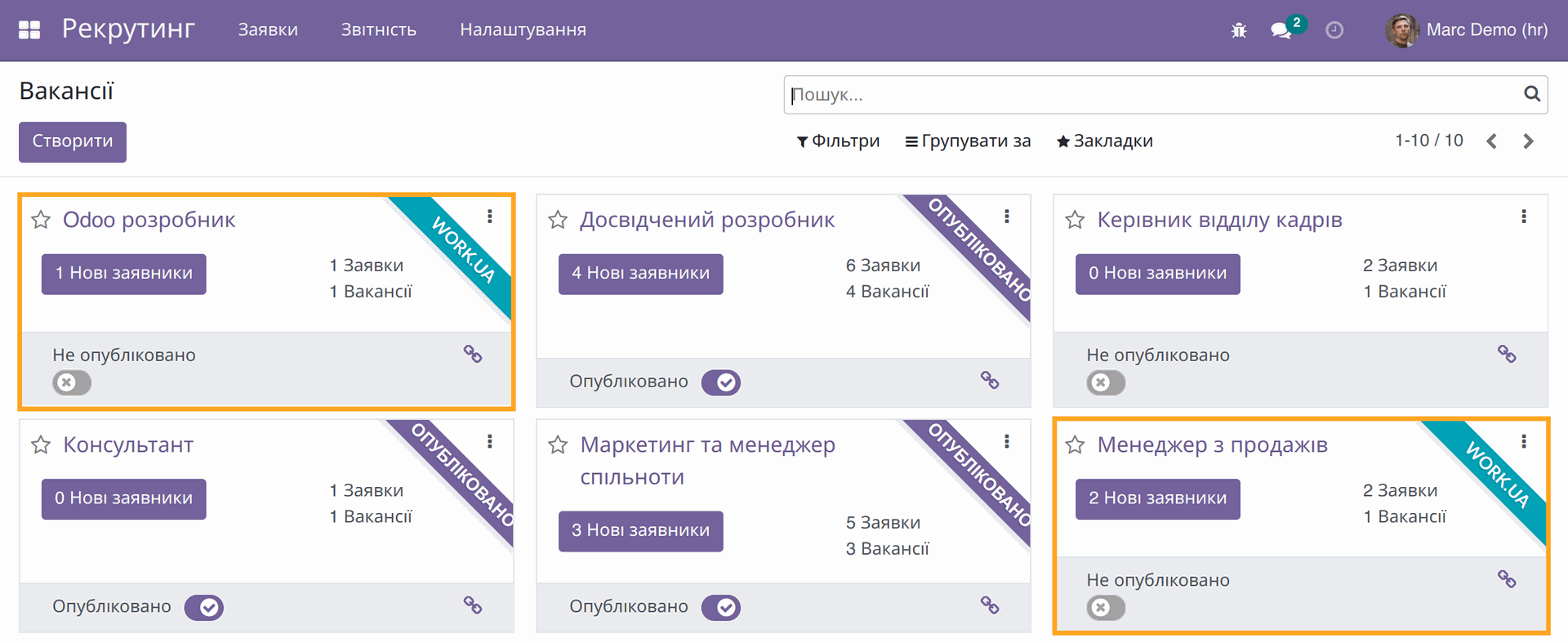Open kebab menu on Консультант card
This screenshot has height=643, width=1568.
(490, 442)
